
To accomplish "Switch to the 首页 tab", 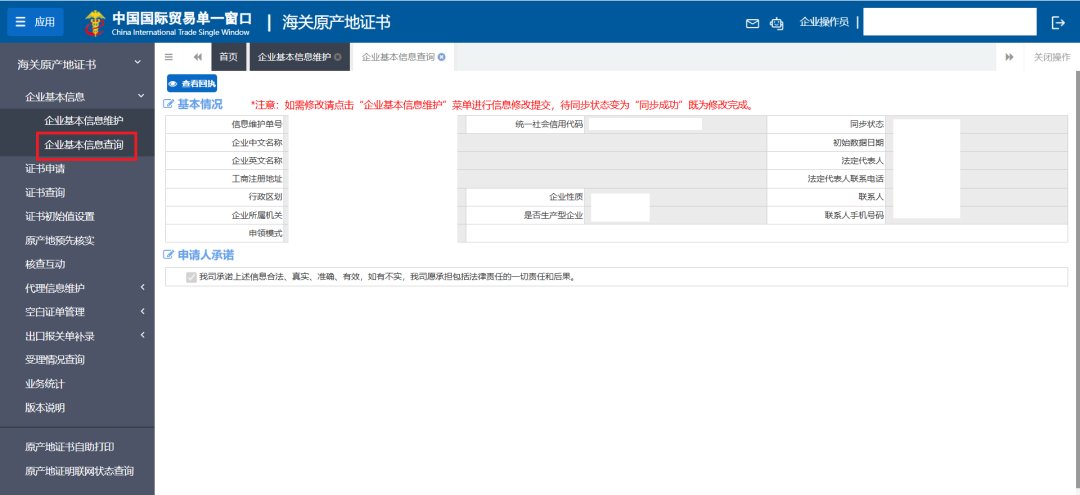I will pyautogui.click(x=229, y=57).
